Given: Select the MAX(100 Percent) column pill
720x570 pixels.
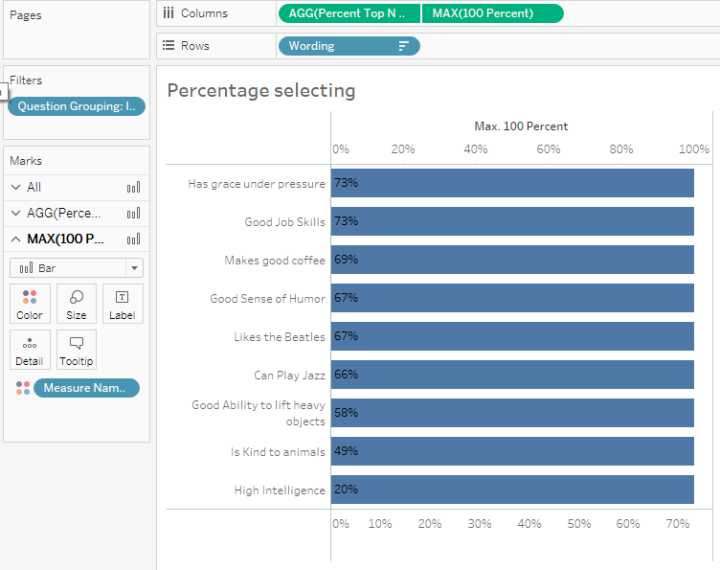Looking at the screenshot, I should 492,13.
